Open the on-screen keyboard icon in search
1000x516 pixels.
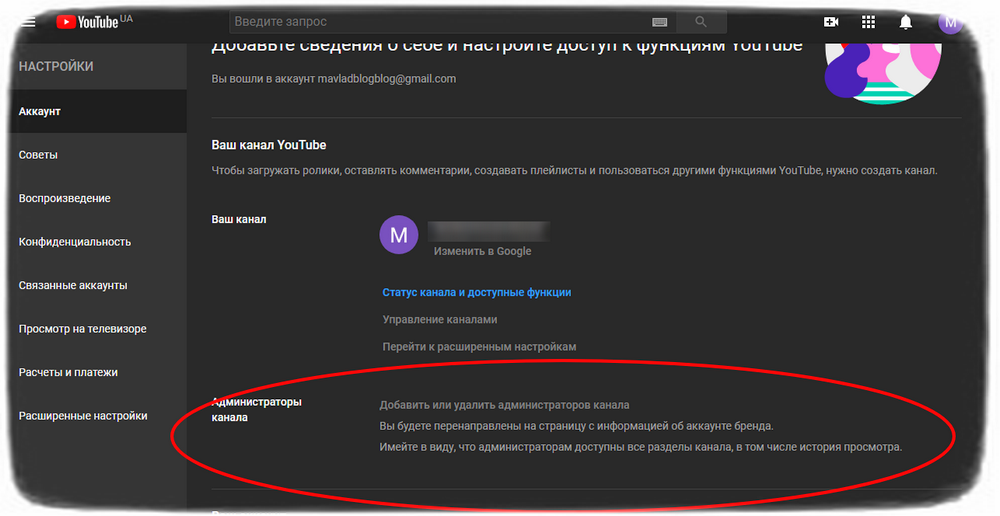click(659, 22)
